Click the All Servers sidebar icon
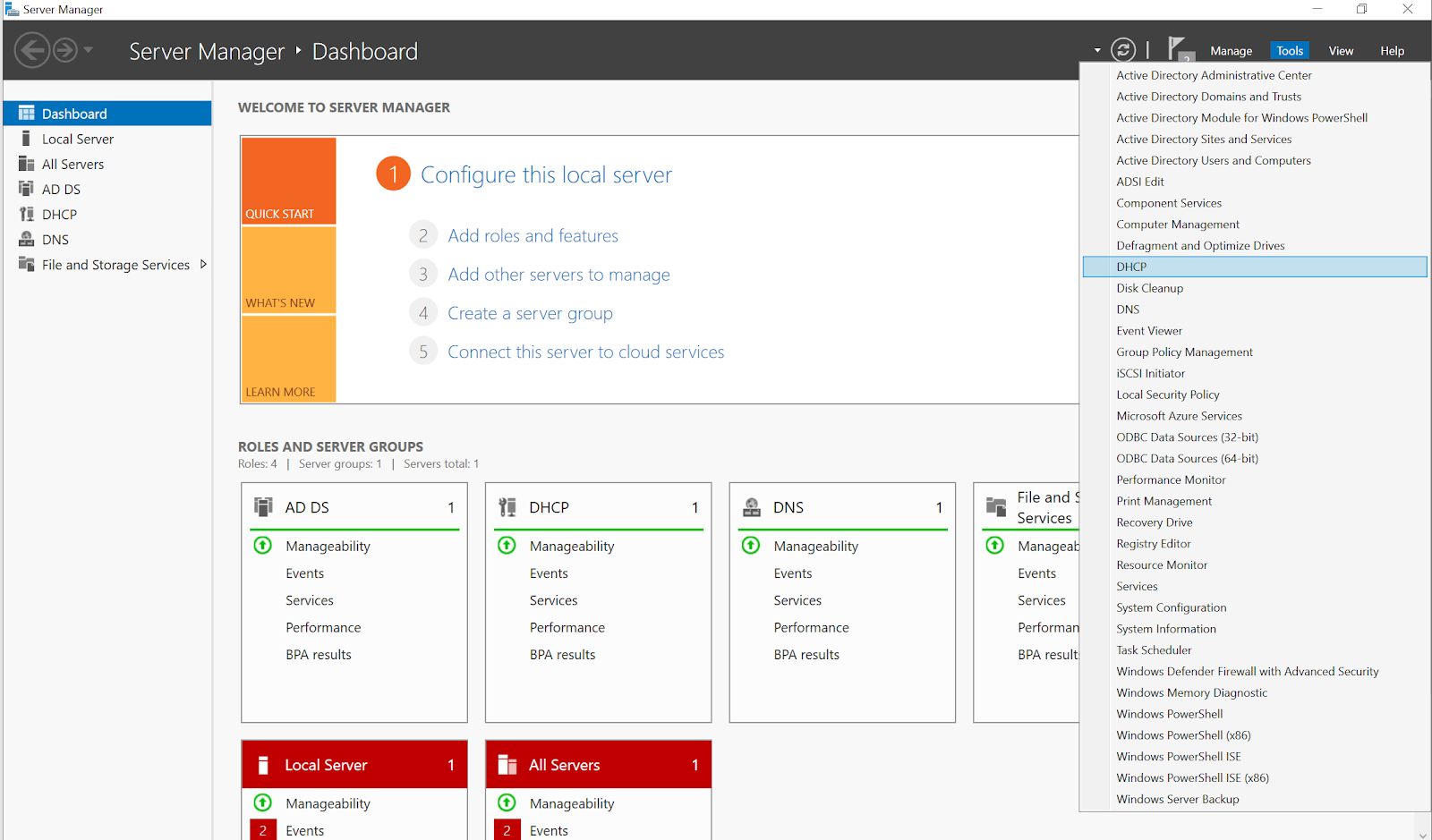1432x840 pixels. (x=27, y=164)
